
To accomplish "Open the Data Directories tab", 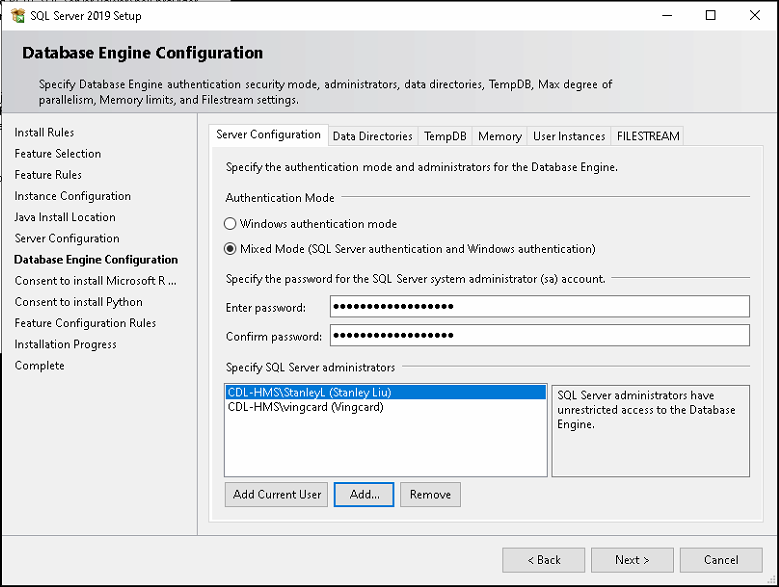I will tap(373, 136).
